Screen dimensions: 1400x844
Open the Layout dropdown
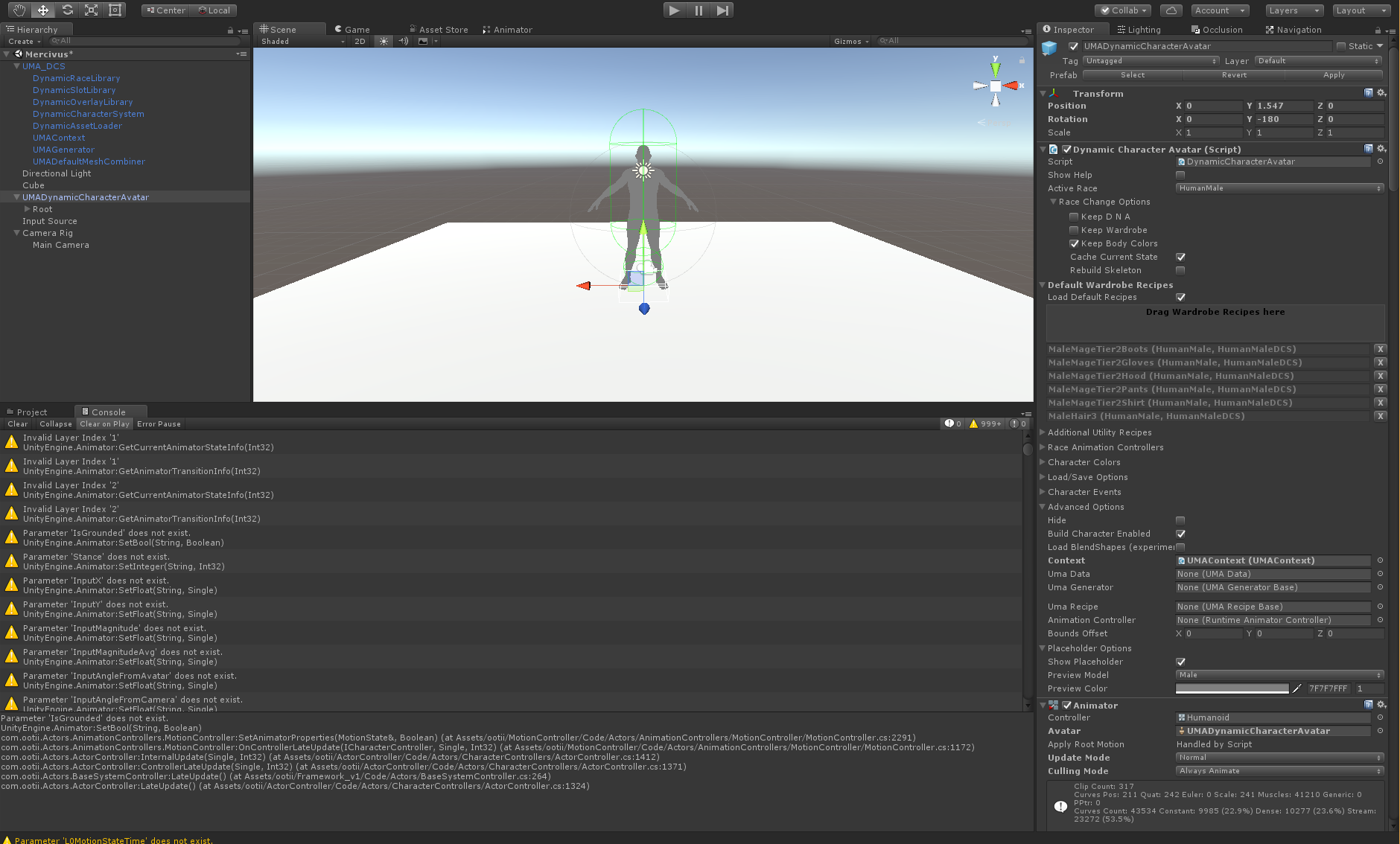click(x=1361, y=10)
